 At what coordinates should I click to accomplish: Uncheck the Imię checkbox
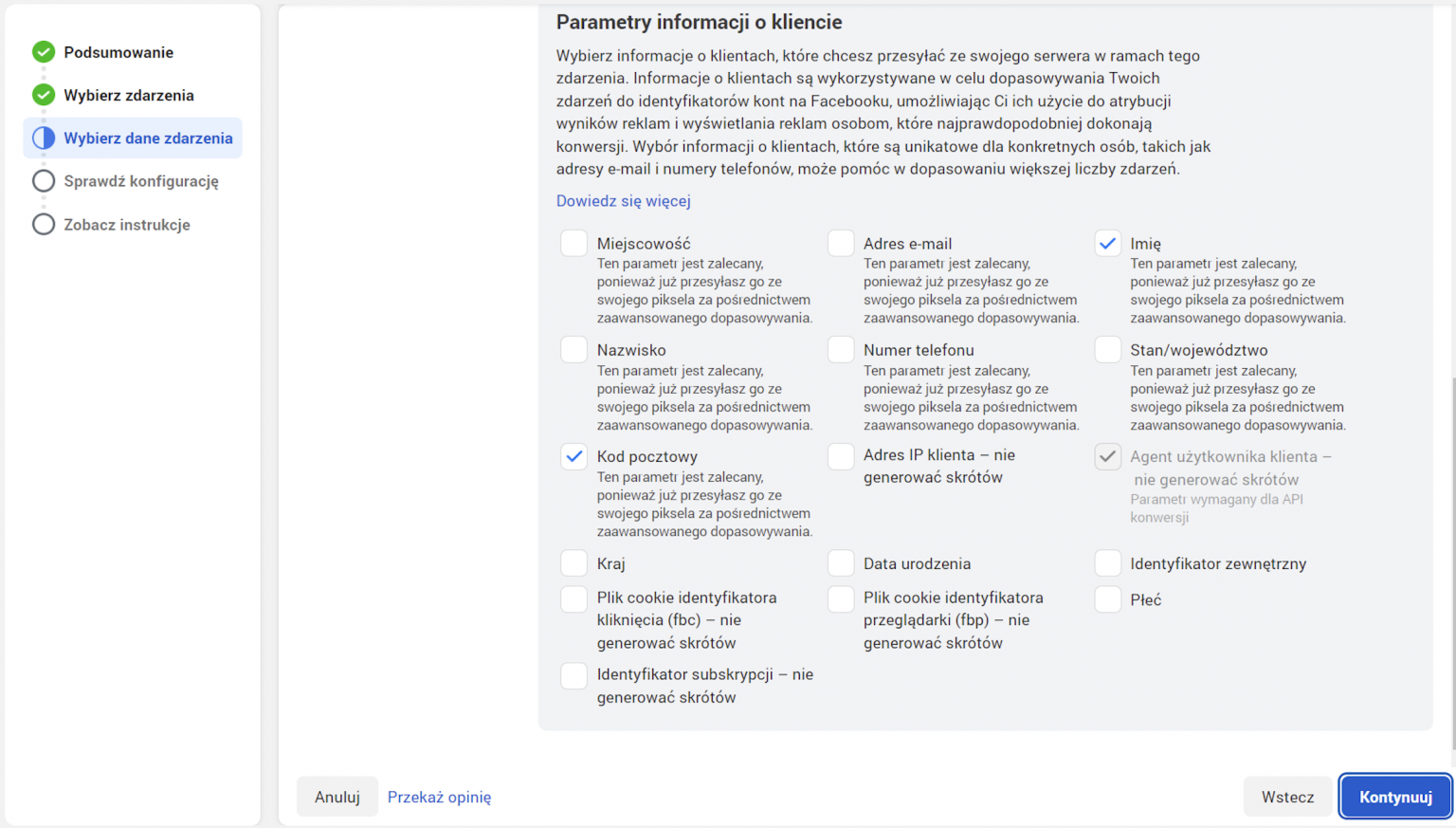(x=1107, y=244)
